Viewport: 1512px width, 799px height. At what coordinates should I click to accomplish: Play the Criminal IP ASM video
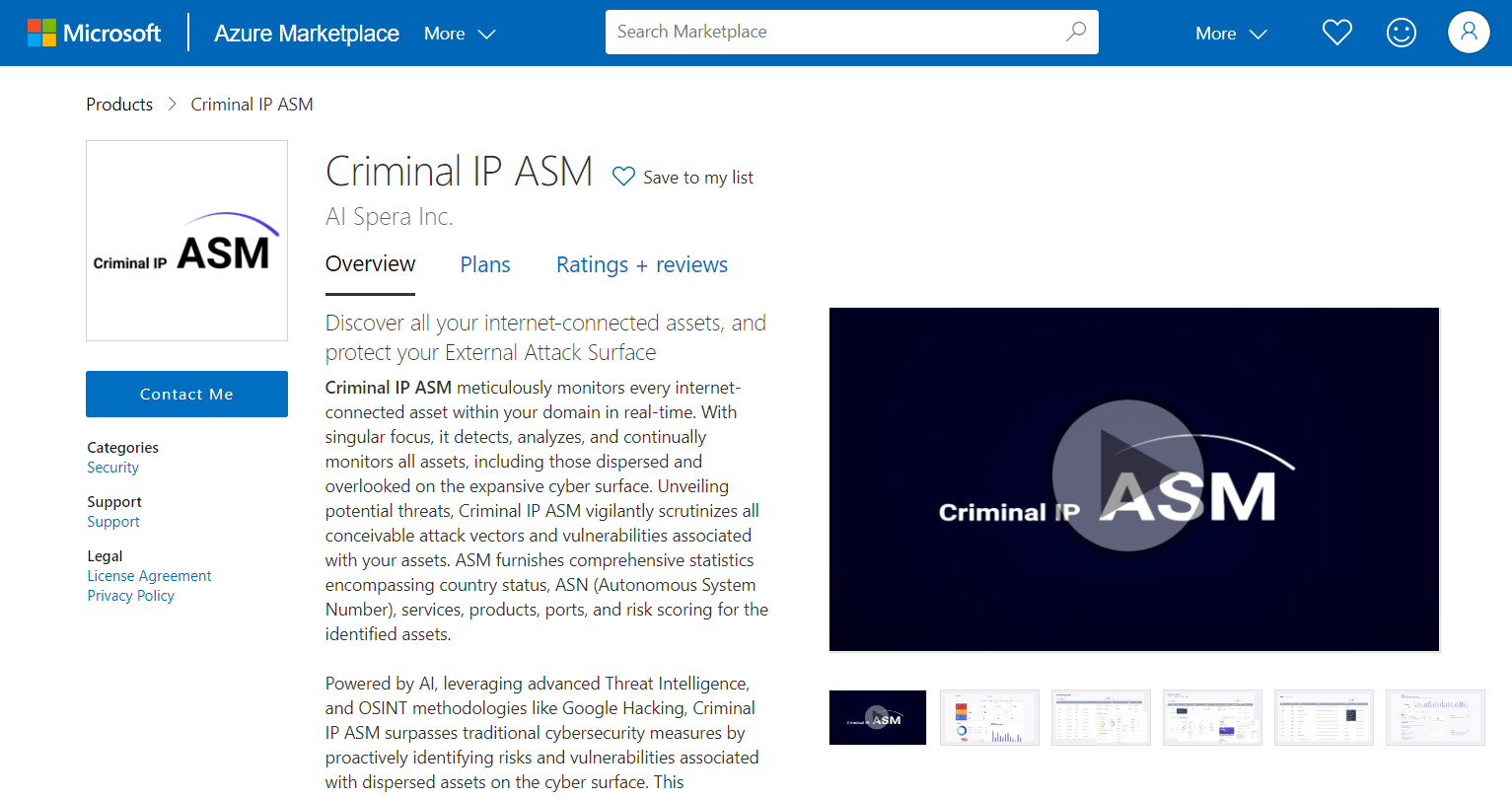(x=1127, y=475)
